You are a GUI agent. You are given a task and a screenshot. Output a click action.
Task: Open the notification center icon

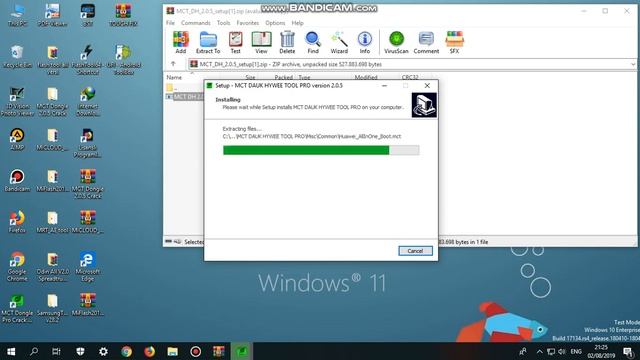[629, 351]
